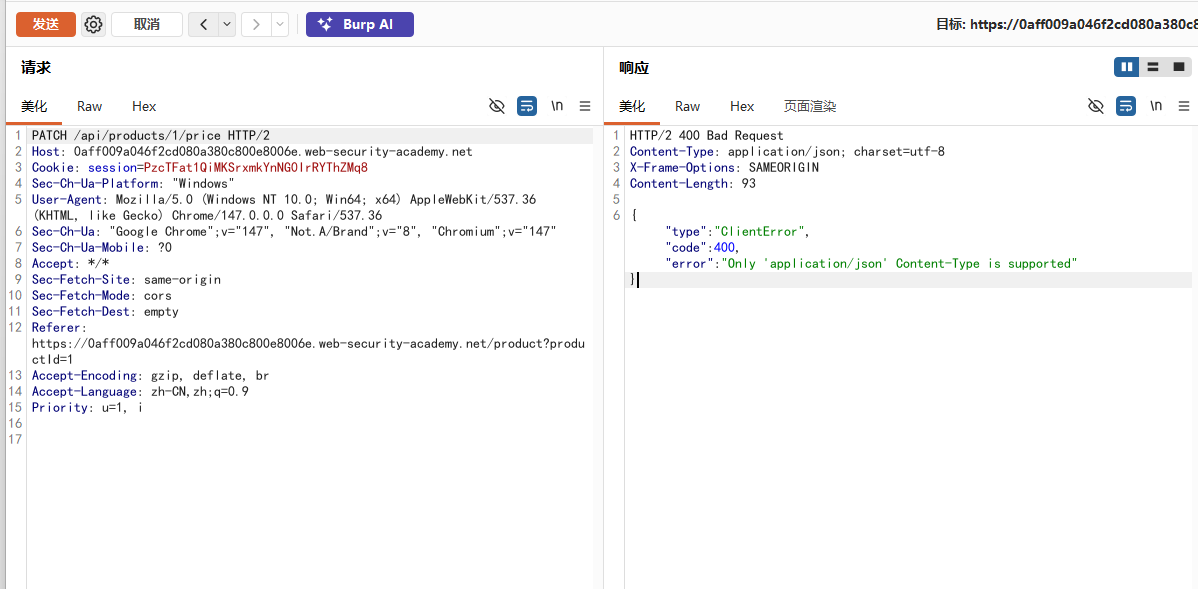Click the 响应 panel heading
1198x589 pixels.
[x=633, y=68]
